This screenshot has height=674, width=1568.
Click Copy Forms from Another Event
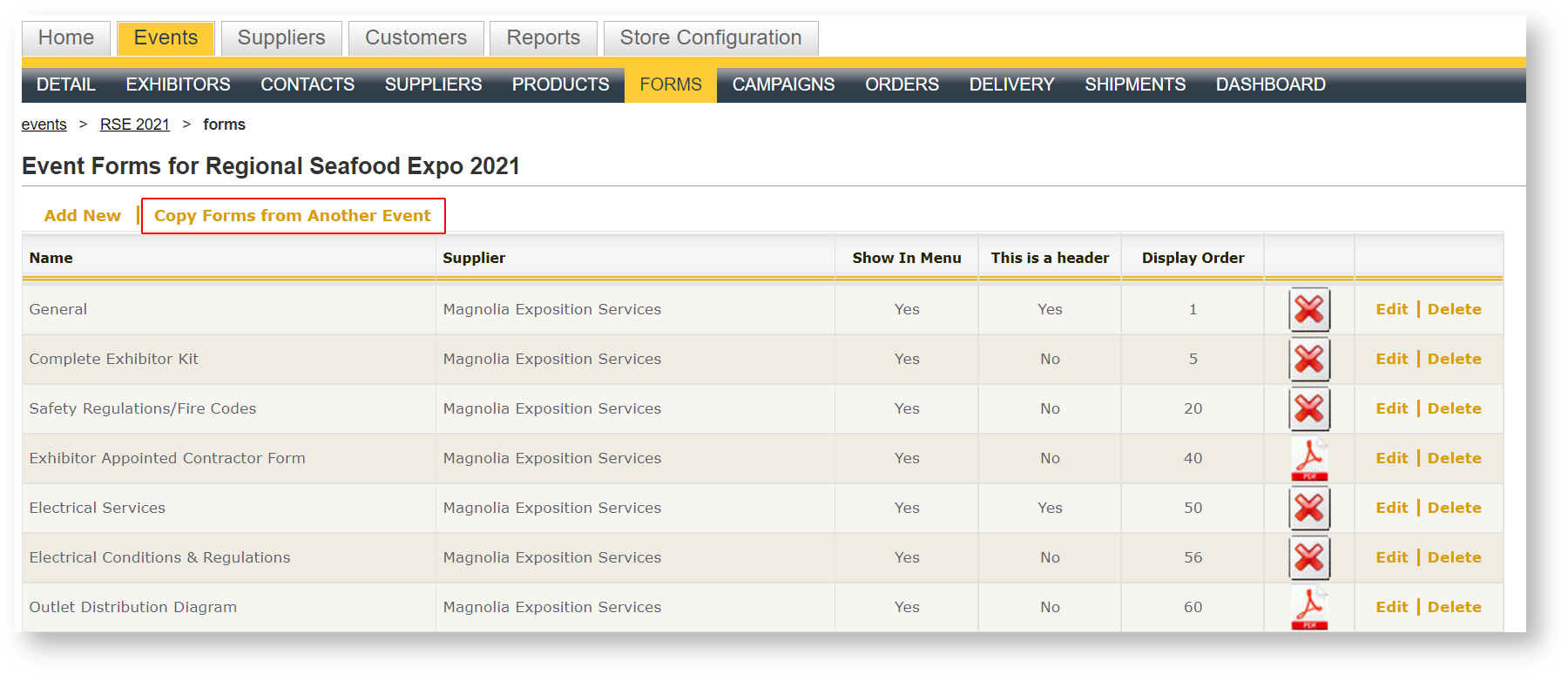[x=293, y=216]
